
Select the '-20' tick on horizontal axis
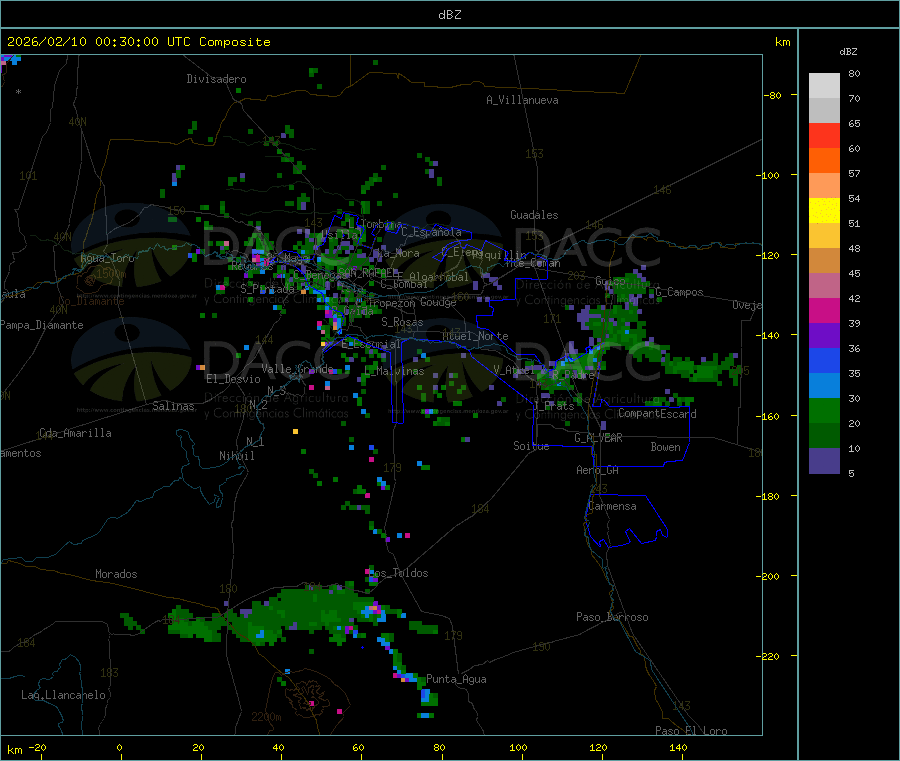coord(38,747)
